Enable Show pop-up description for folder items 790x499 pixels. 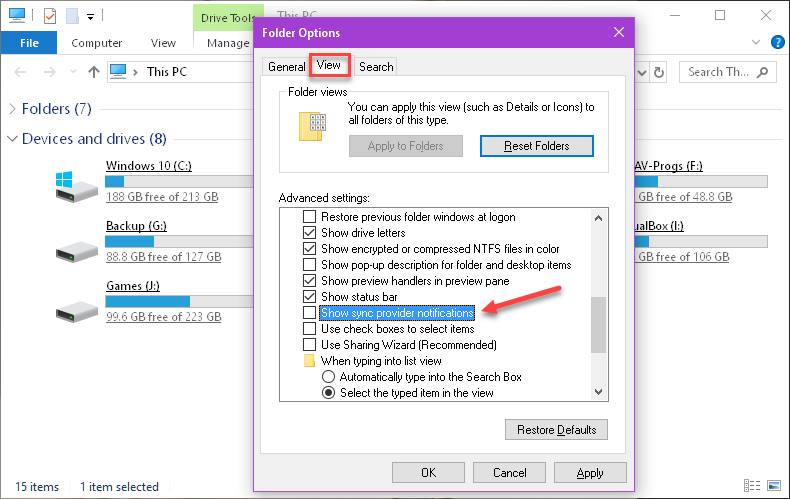click(x=309, y=265)
